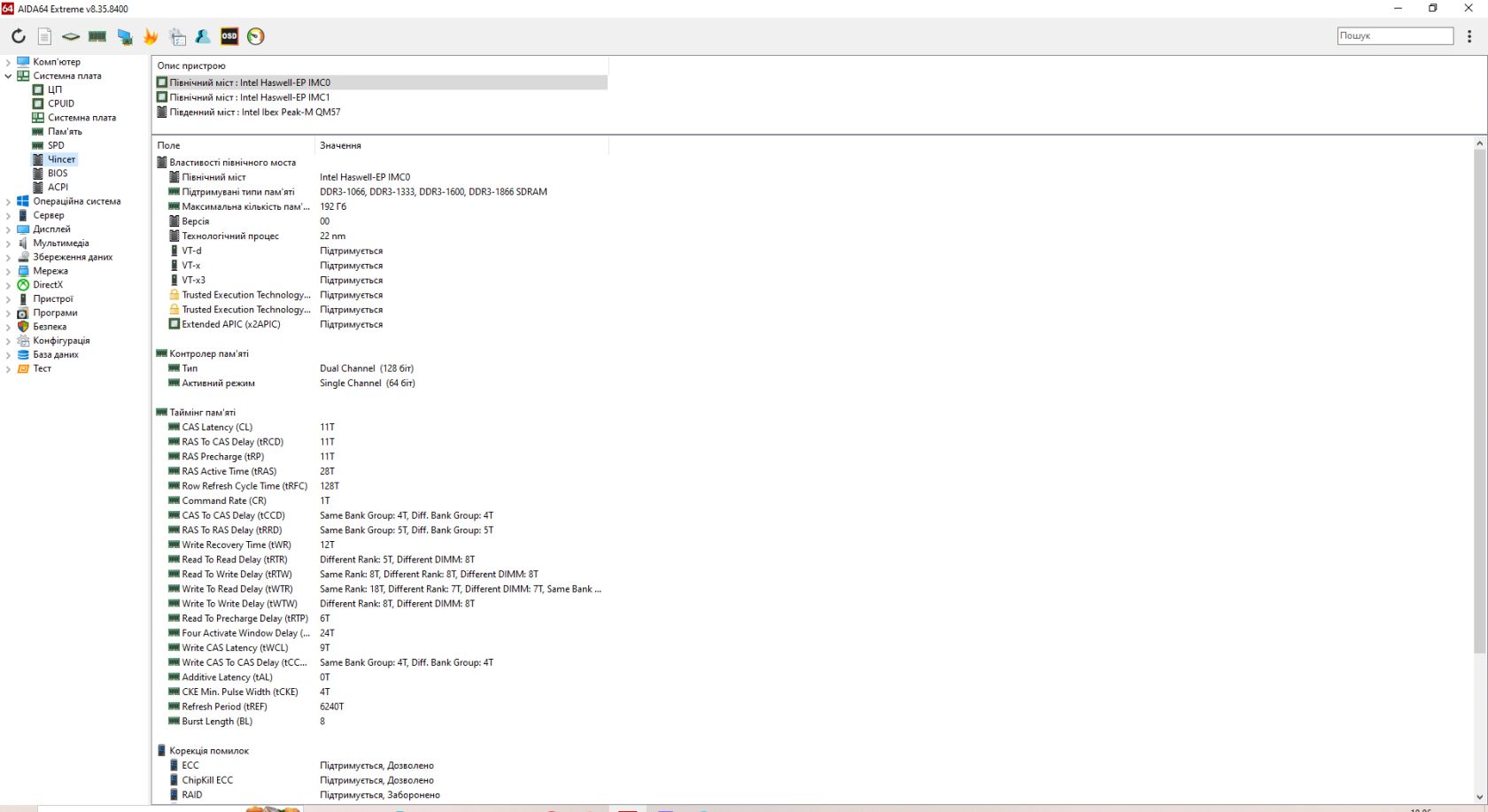
Task: Expand the Операційна система tree node
Action: point(8,201)
